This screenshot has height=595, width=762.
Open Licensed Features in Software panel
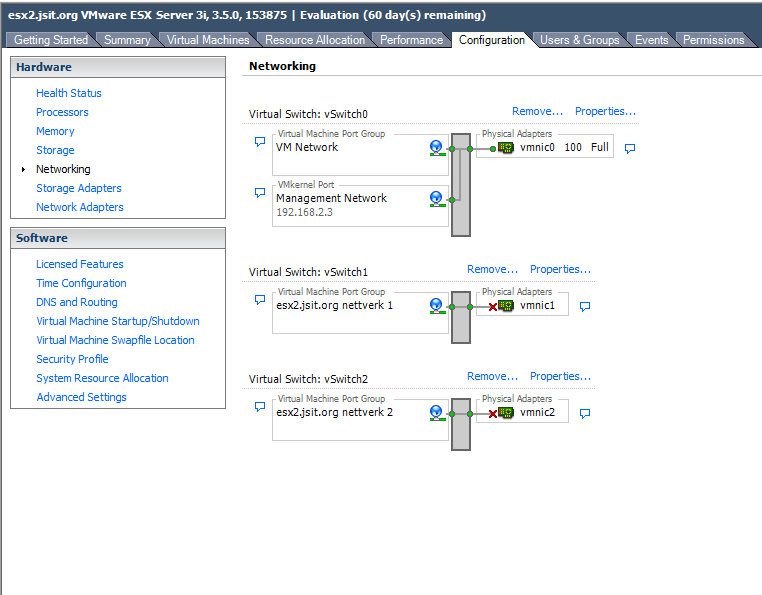pyautogui.click(x=80, y=264)
